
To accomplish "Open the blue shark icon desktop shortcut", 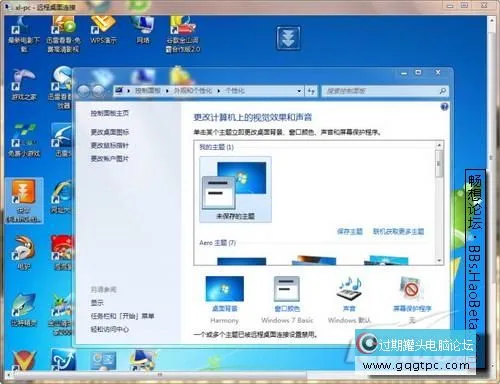I will [23, 309].
